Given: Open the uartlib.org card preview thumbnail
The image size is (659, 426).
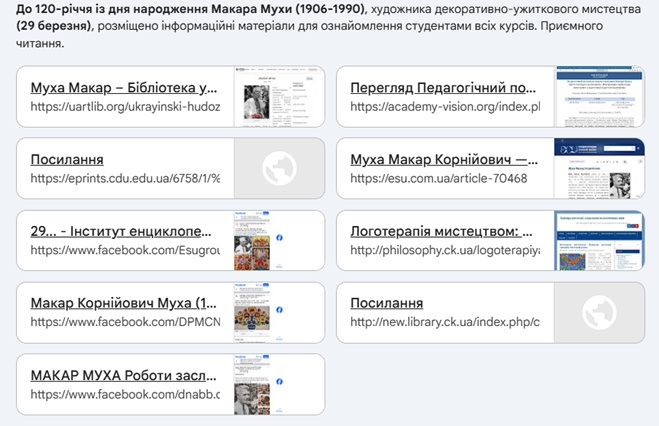Looking at the screenshot, I should point(279,97).
